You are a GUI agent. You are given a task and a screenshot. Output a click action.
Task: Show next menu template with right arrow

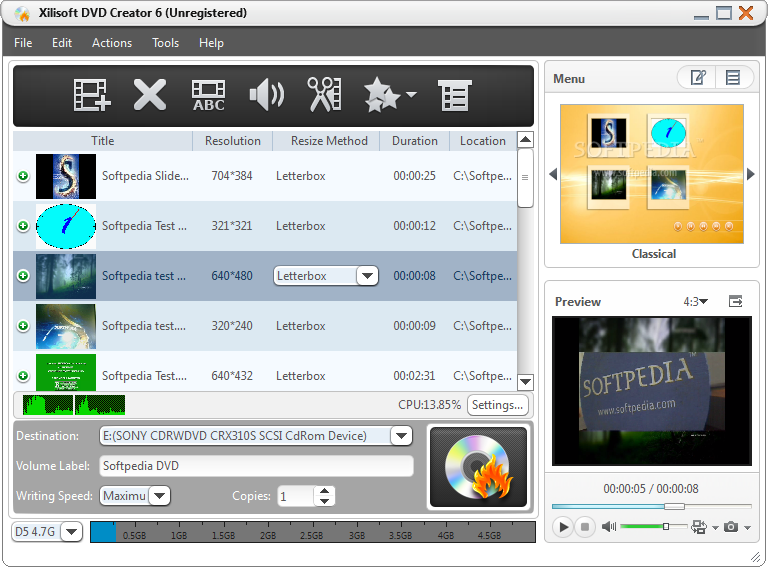(750, 174)
